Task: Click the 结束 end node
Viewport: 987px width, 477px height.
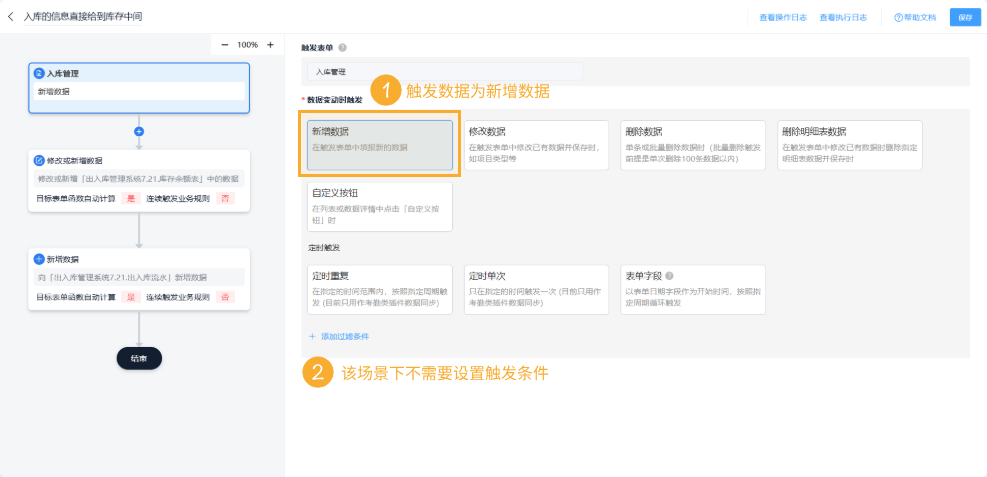Action: [139, 358]
